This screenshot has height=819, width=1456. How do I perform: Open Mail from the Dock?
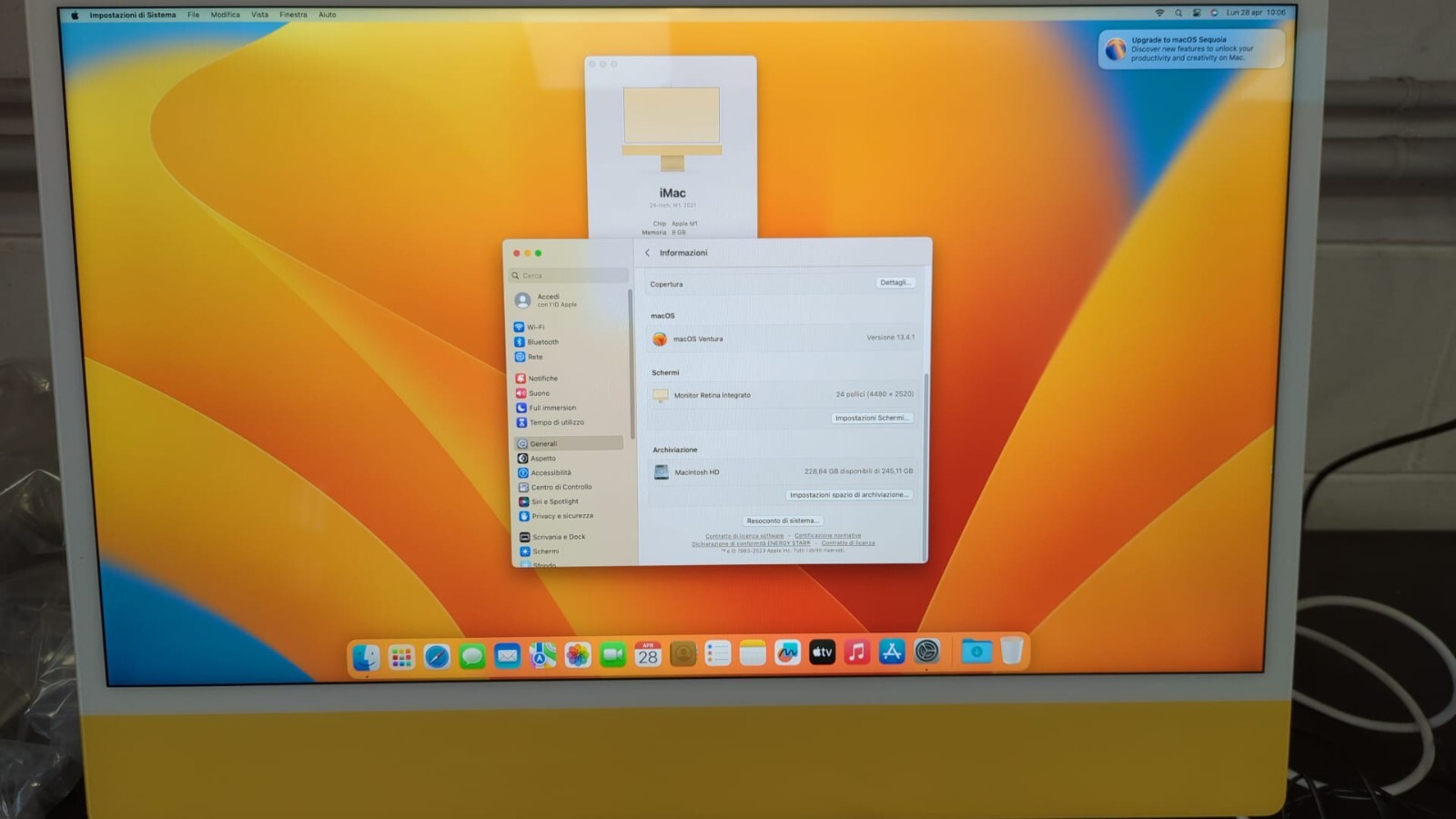pyautogui.click(x=507, y=655)
